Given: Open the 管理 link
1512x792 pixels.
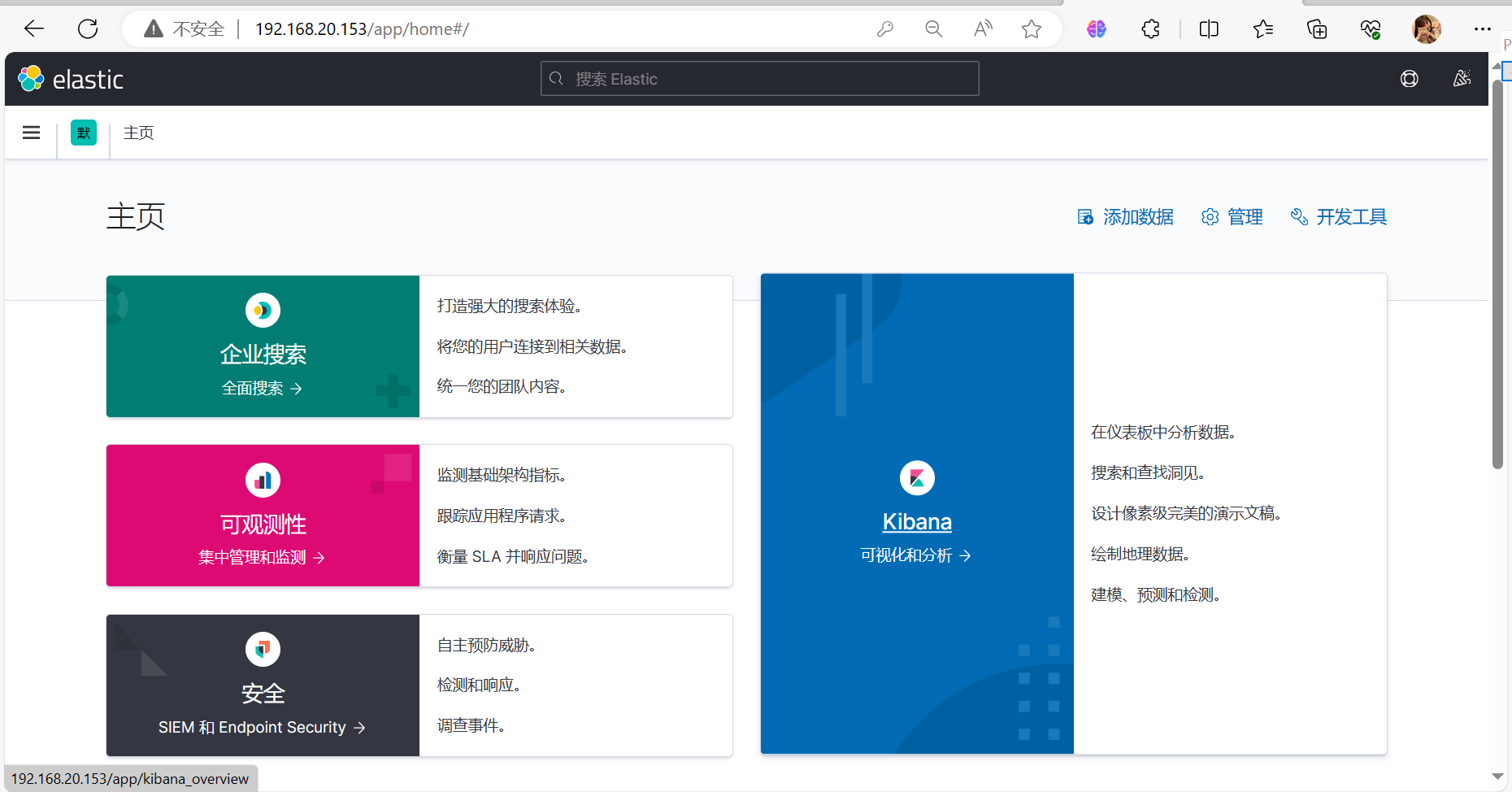Looking at the screenshot, I should coord(1232,217).
